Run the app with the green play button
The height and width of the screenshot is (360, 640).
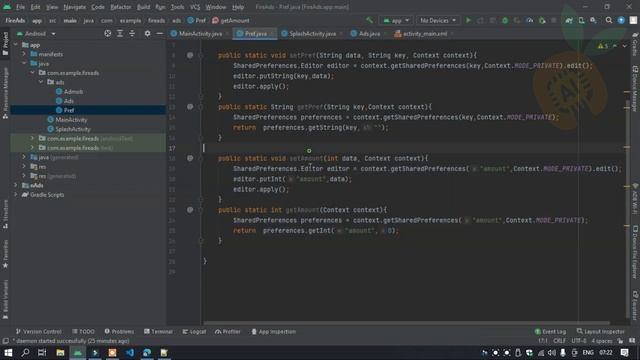[468, 20]
